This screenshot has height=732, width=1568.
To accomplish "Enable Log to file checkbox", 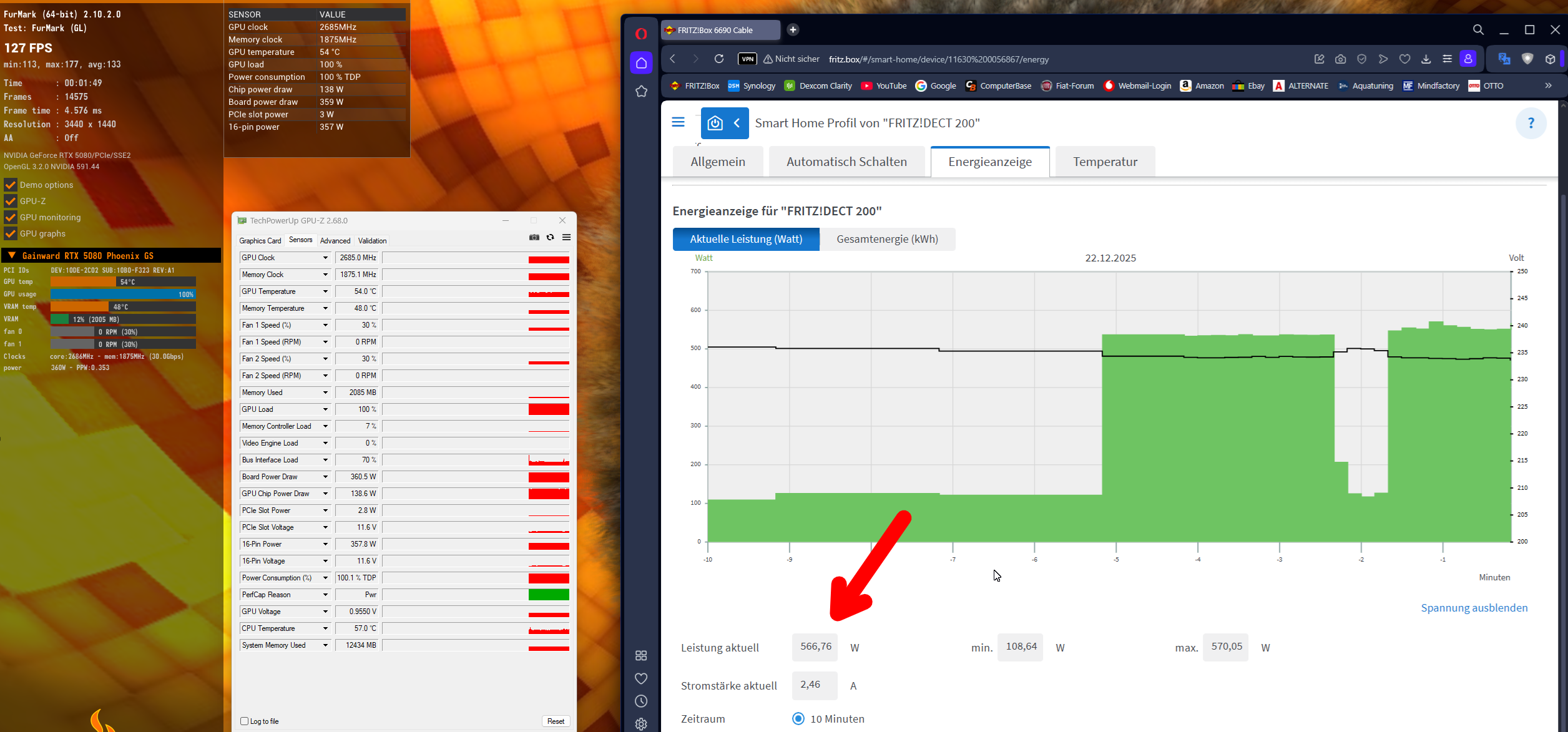I will [245, 721].
